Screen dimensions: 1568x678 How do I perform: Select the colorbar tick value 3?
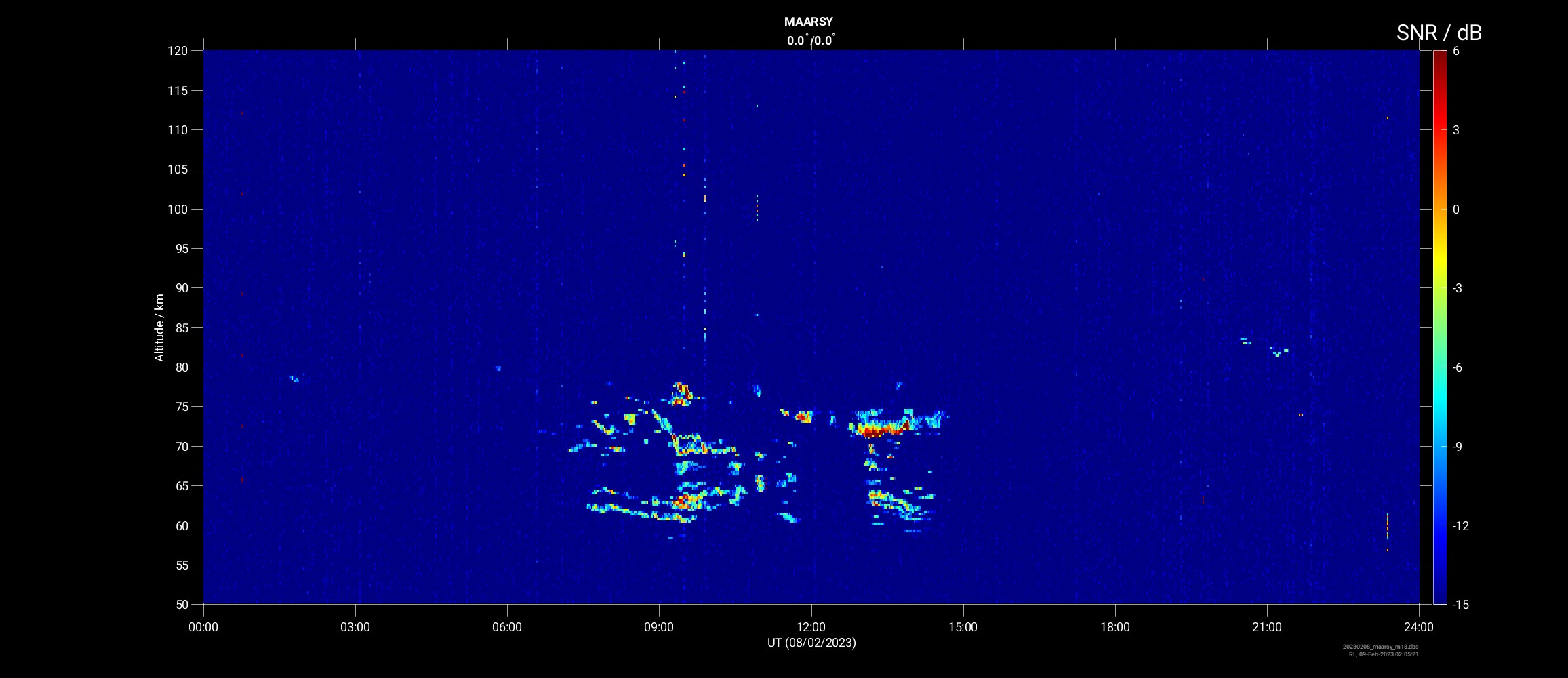(x=1456, y=129)
